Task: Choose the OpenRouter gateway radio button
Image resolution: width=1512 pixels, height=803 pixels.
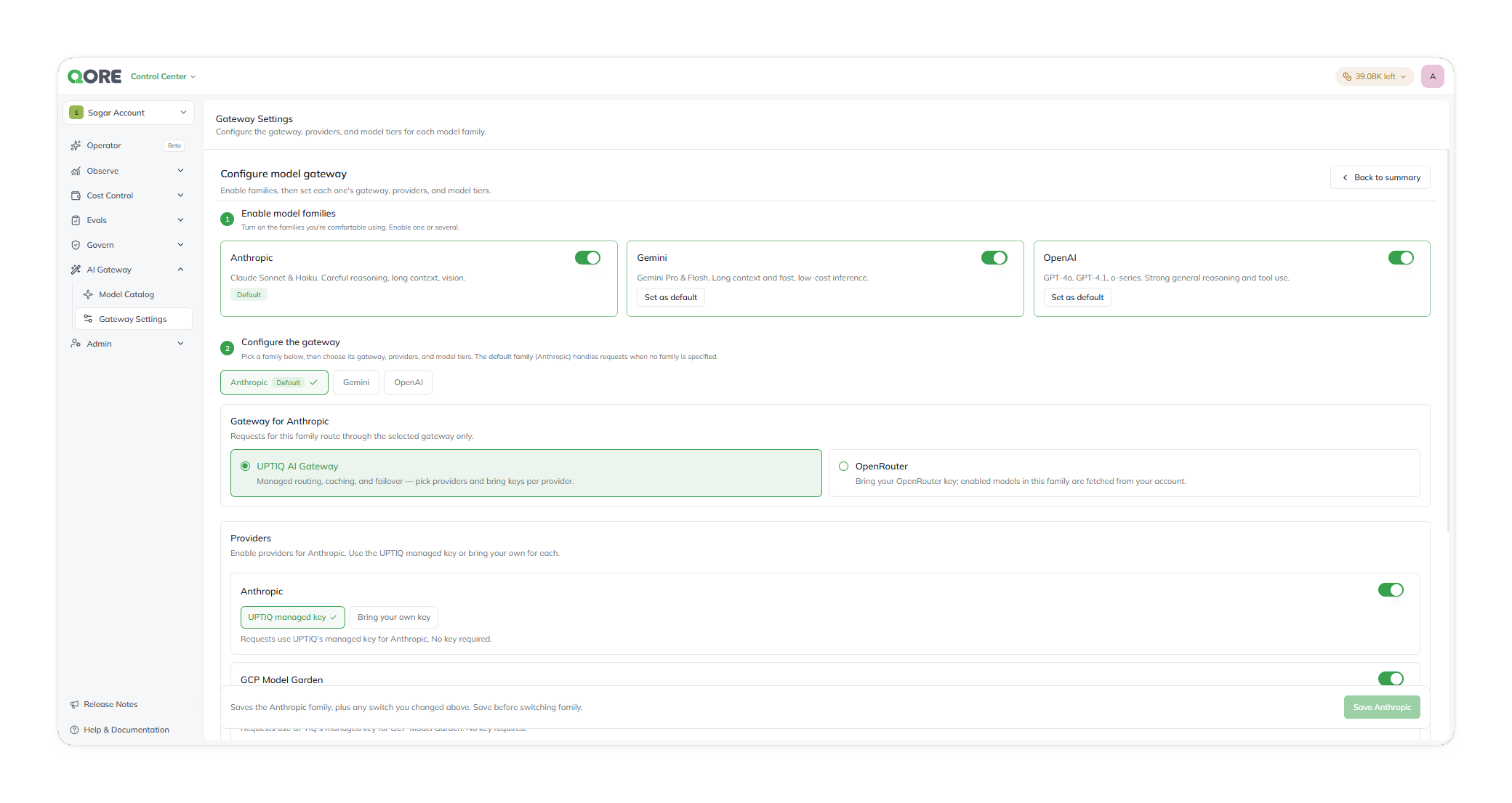Action: click(x=844, y=467)
